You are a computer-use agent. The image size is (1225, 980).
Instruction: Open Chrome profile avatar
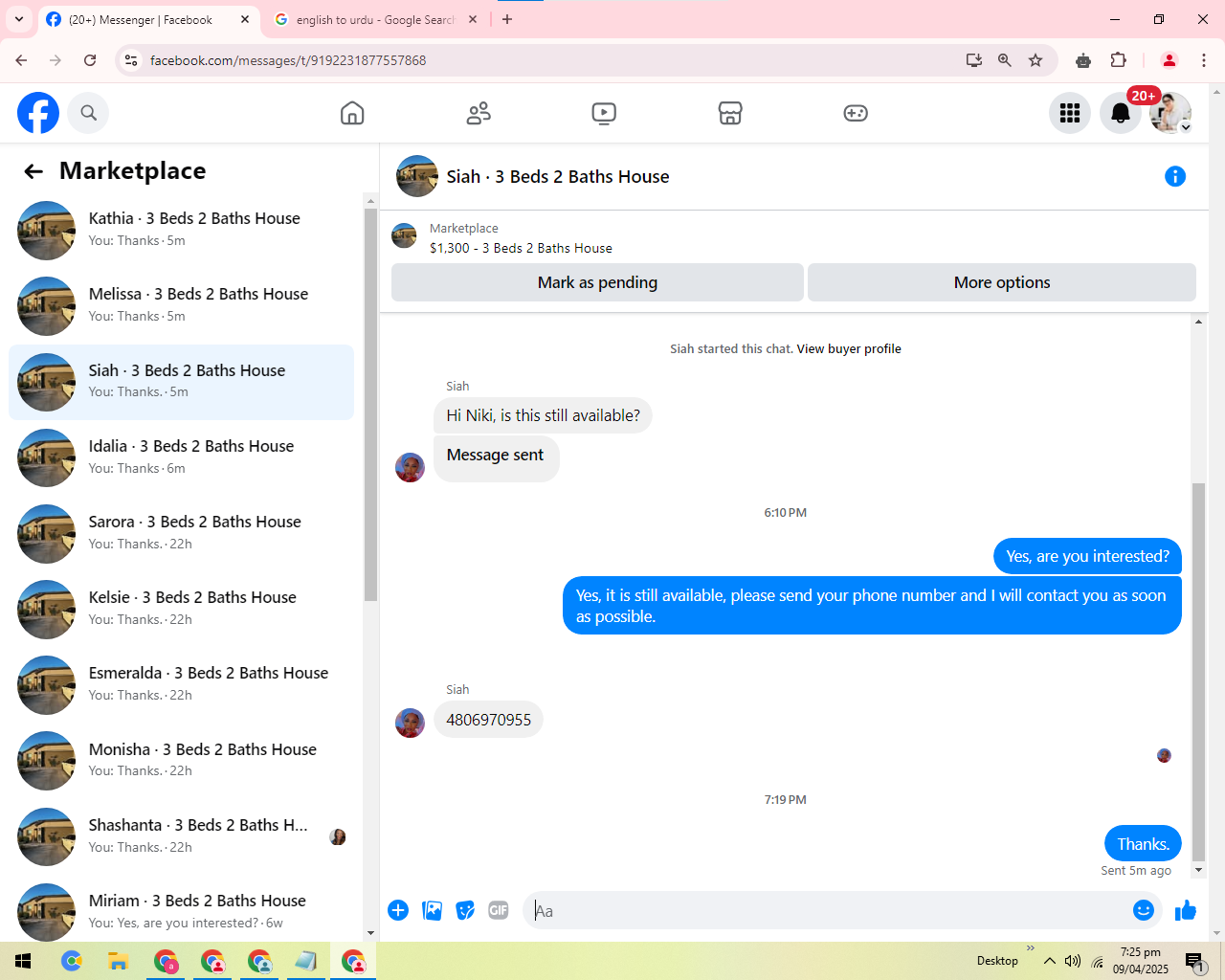point(1169,60)
